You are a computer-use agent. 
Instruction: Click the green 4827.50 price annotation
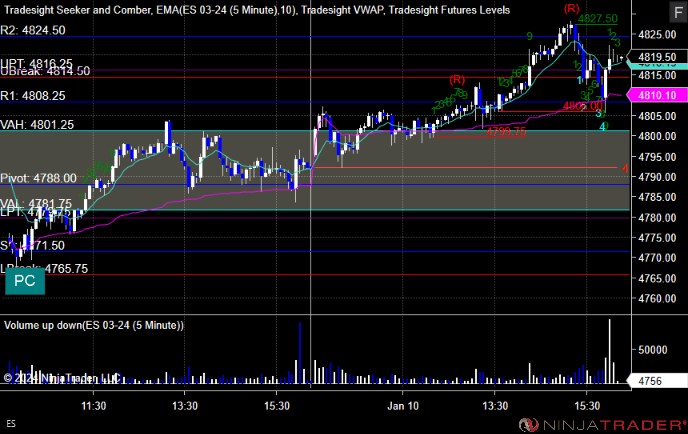[x=598, y=18]
